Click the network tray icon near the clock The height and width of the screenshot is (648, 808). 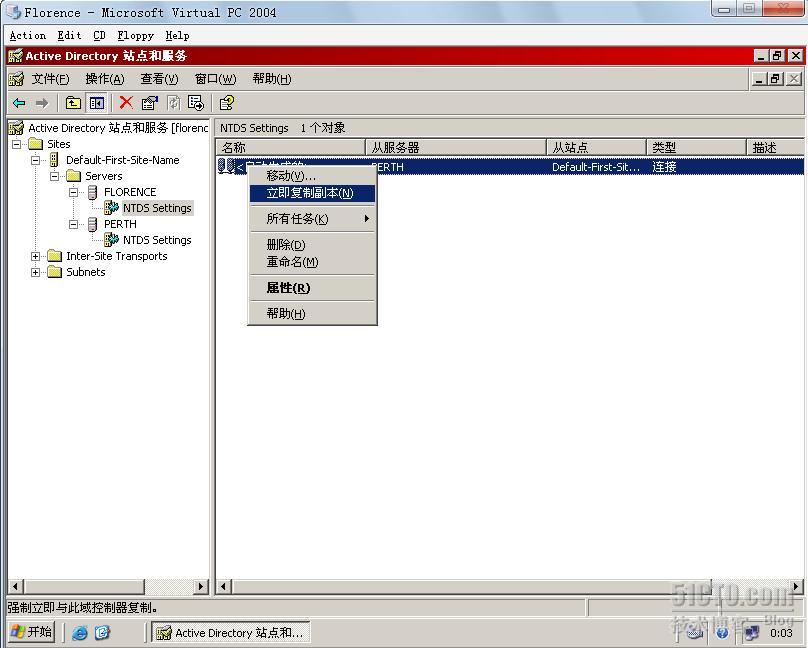click(752, 633)
